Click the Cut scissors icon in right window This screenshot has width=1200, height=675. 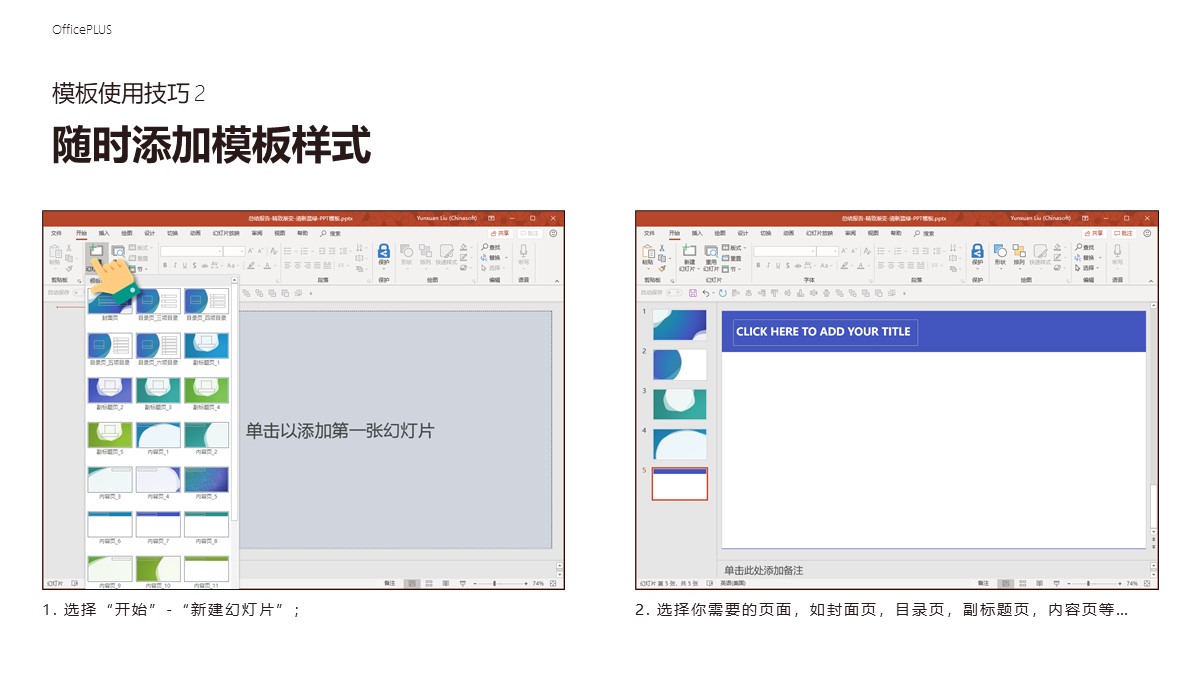[662, 248]
